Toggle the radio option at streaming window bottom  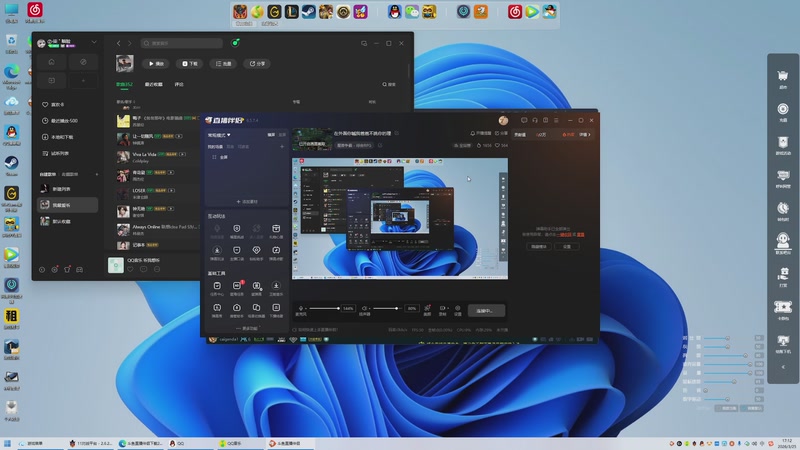[294, 330]
